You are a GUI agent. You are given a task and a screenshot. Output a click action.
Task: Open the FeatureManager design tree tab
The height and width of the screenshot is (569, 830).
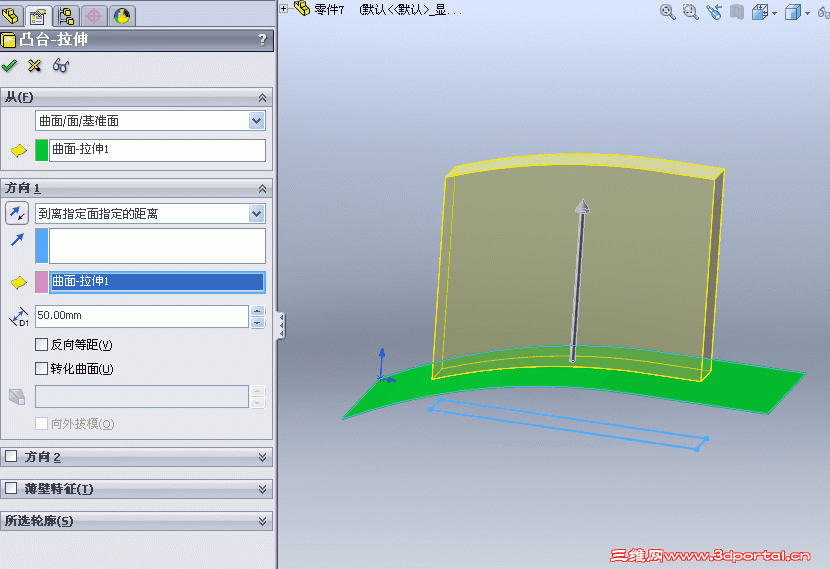11,15
